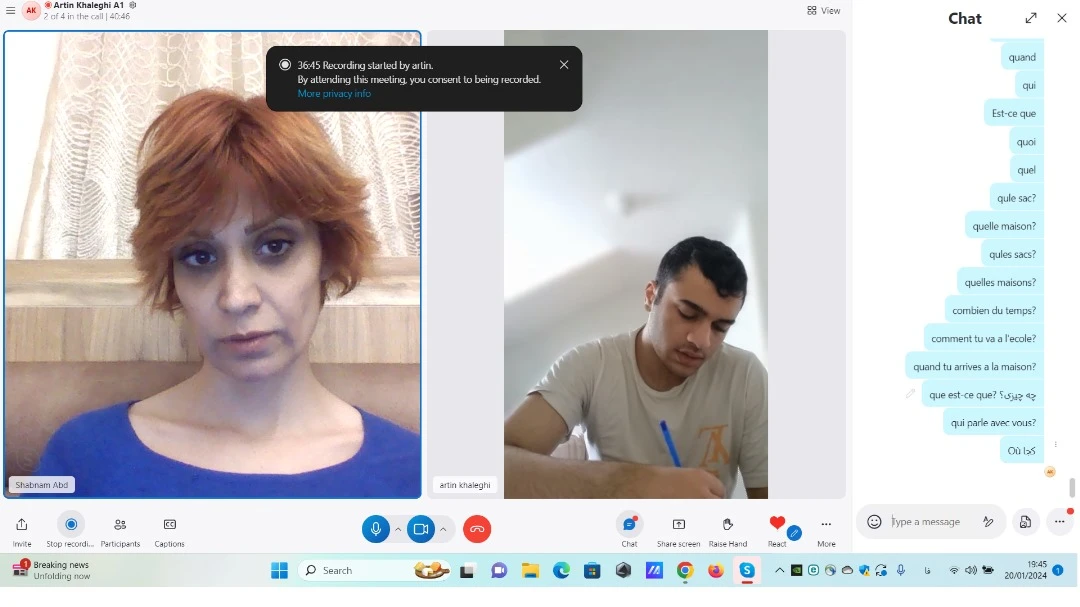Open the Participants panel
Screen dimensions: 1080x607
pos(120,525)
